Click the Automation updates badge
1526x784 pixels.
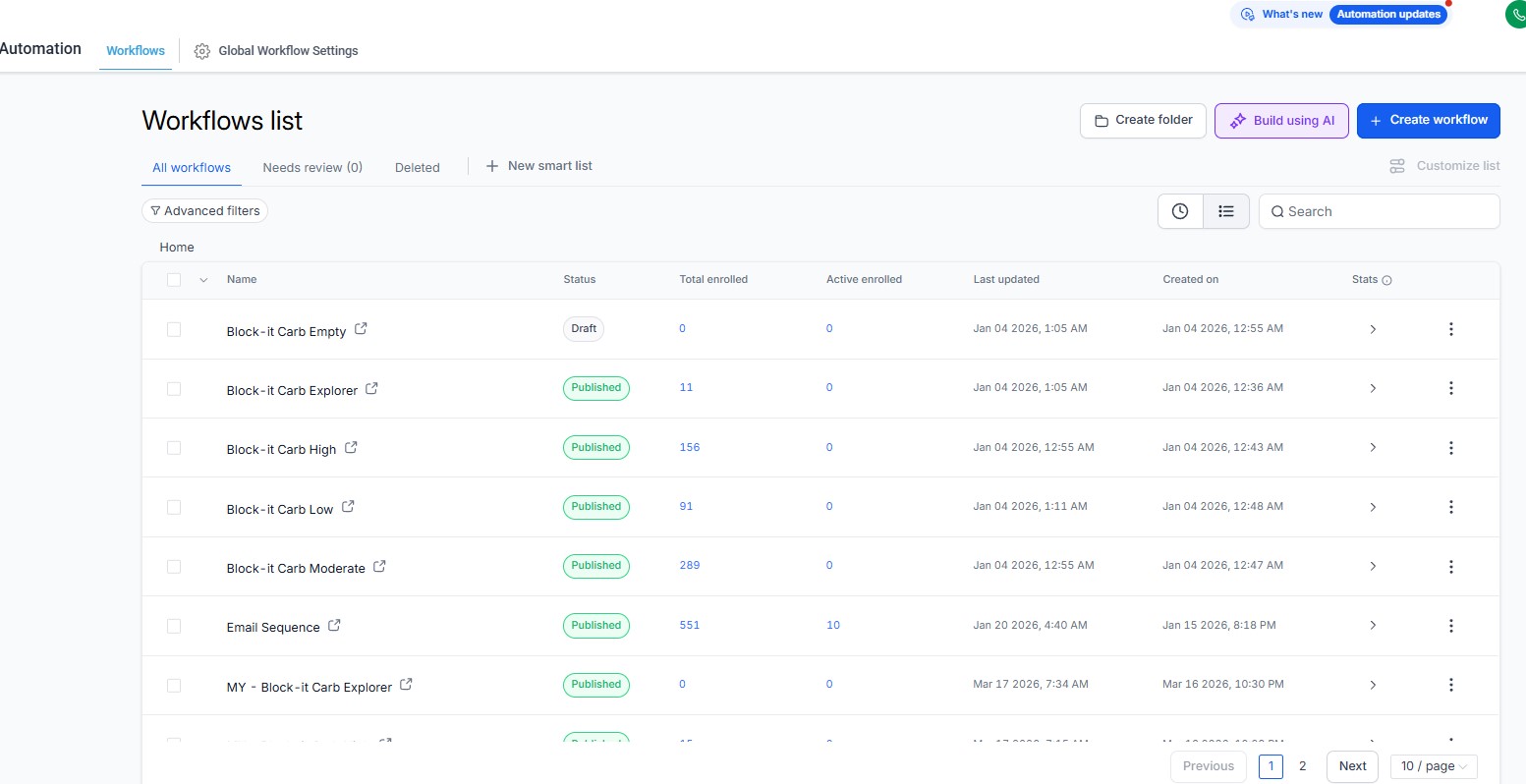tap(1388, 15)
